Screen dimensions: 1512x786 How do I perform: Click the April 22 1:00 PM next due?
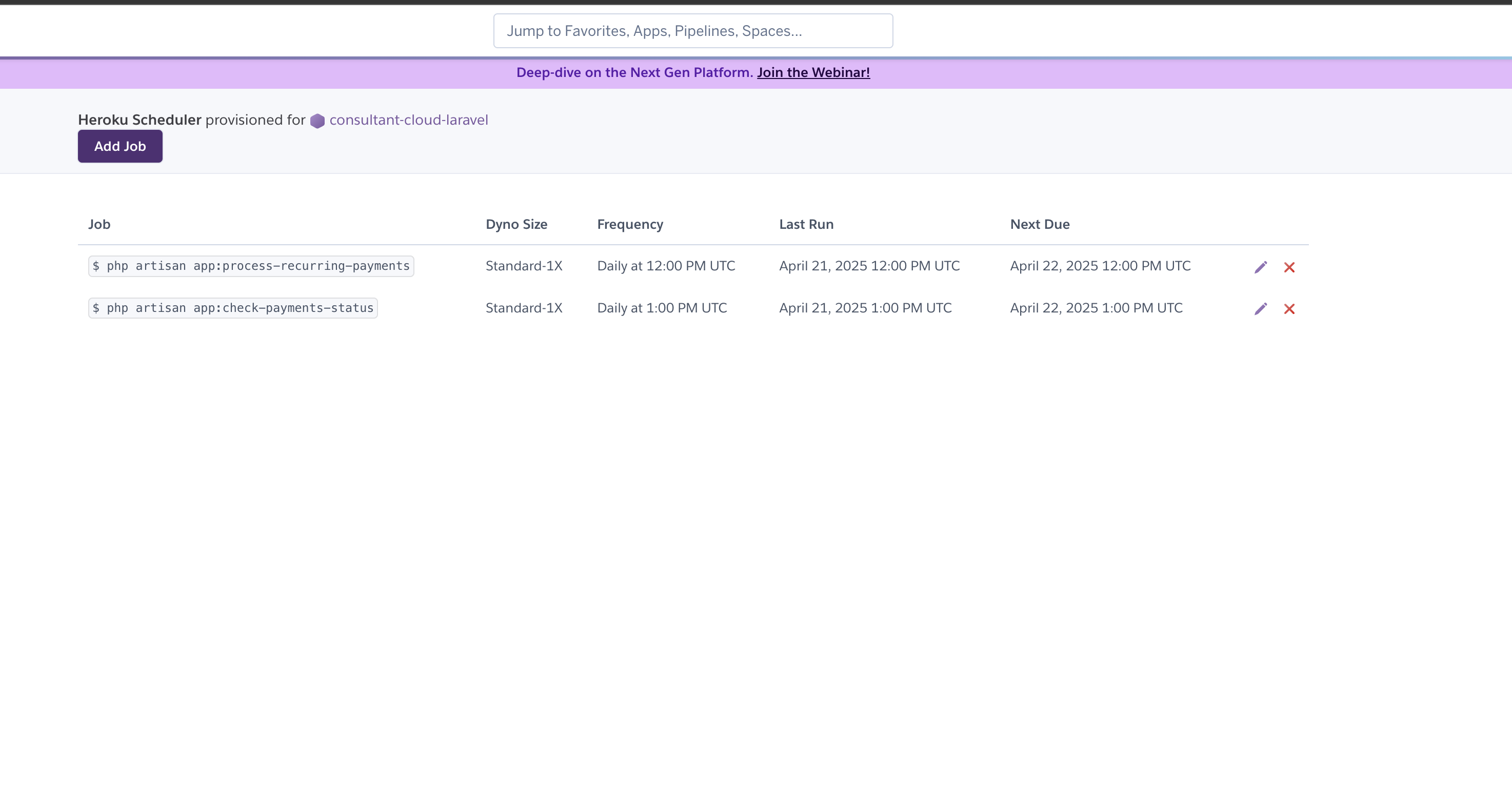pyautogui.click(x=1096, y=308)
